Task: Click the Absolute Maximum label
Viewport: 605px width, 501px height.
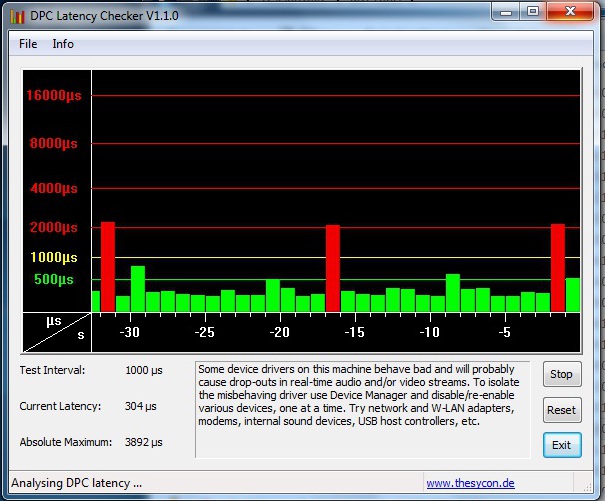Action: pyautogui.click(x=66, y=442)
